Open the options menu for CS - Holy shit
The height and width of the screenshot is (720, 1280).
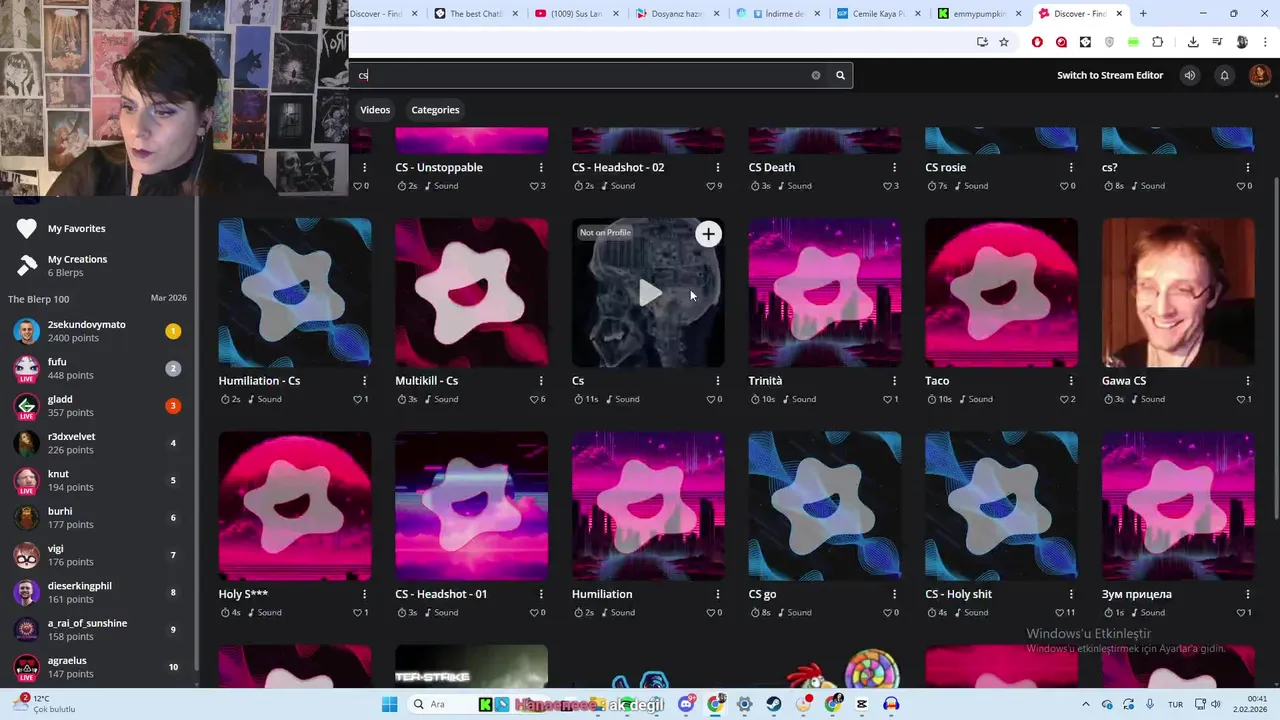(x=1071, y=594)
